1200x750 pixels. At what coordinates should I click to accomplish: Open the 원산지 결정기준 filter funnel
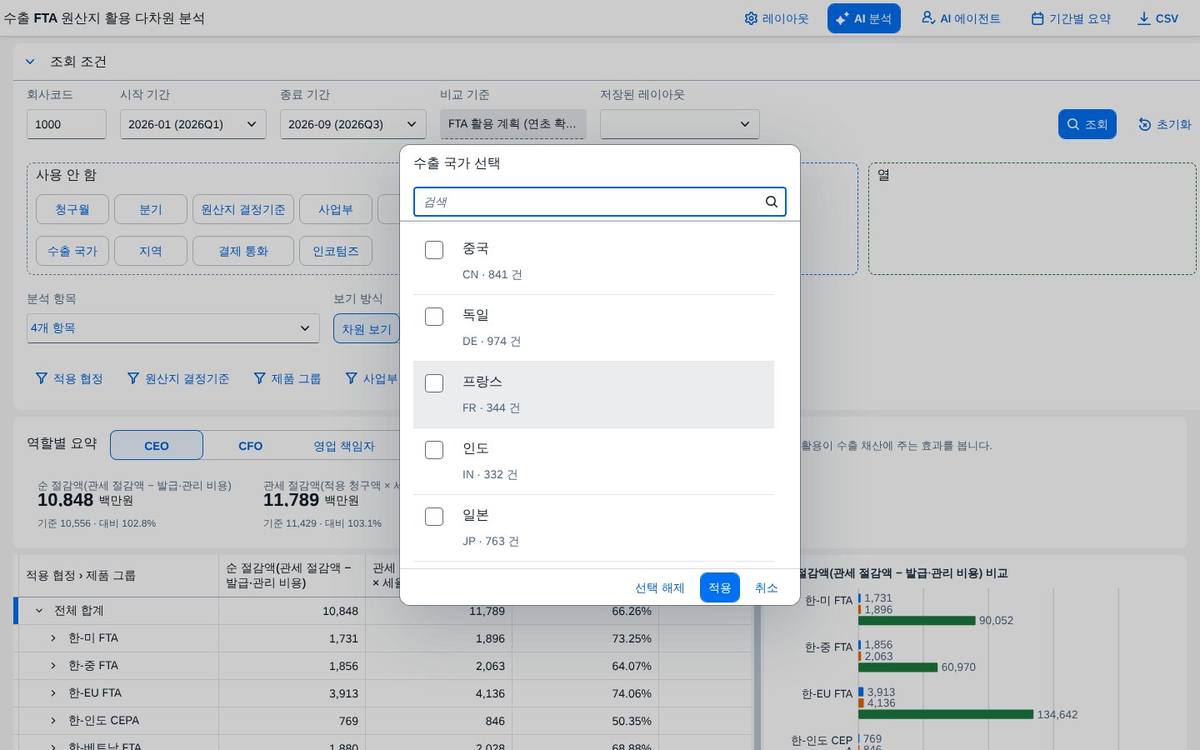point(133,379)
